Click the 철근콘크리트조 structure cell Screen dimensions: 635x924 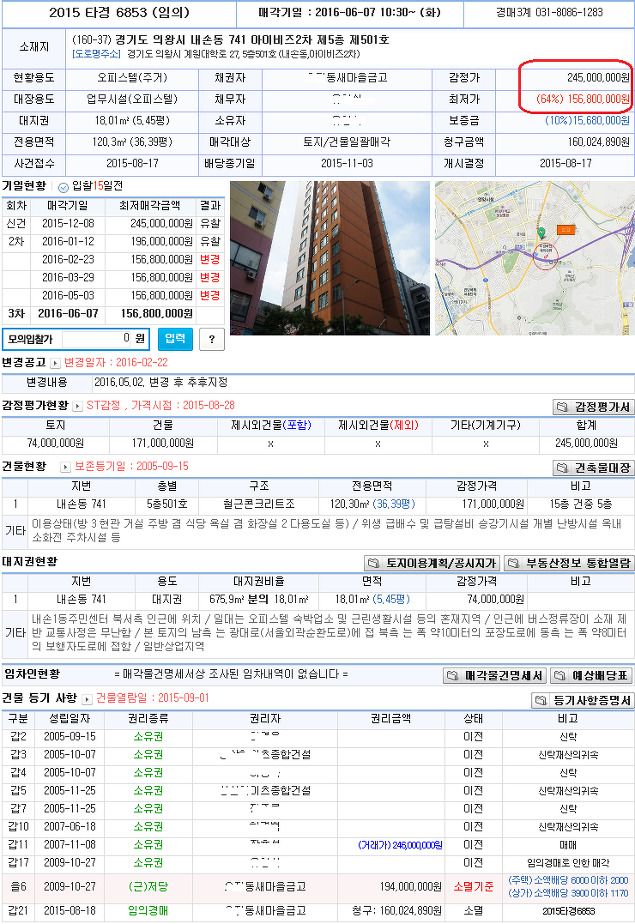tap(259, 504)
